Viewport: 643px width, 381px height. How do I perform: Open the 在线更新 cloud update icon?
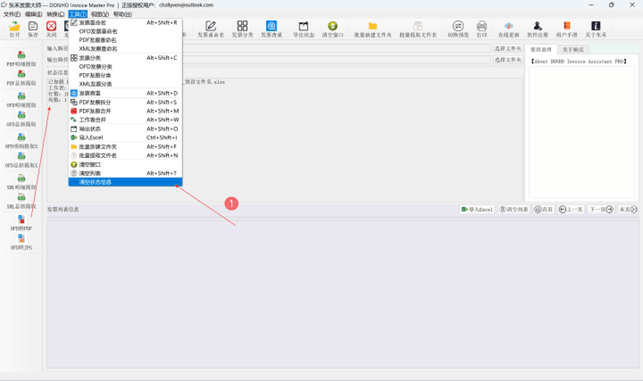[x=508, y=29]
